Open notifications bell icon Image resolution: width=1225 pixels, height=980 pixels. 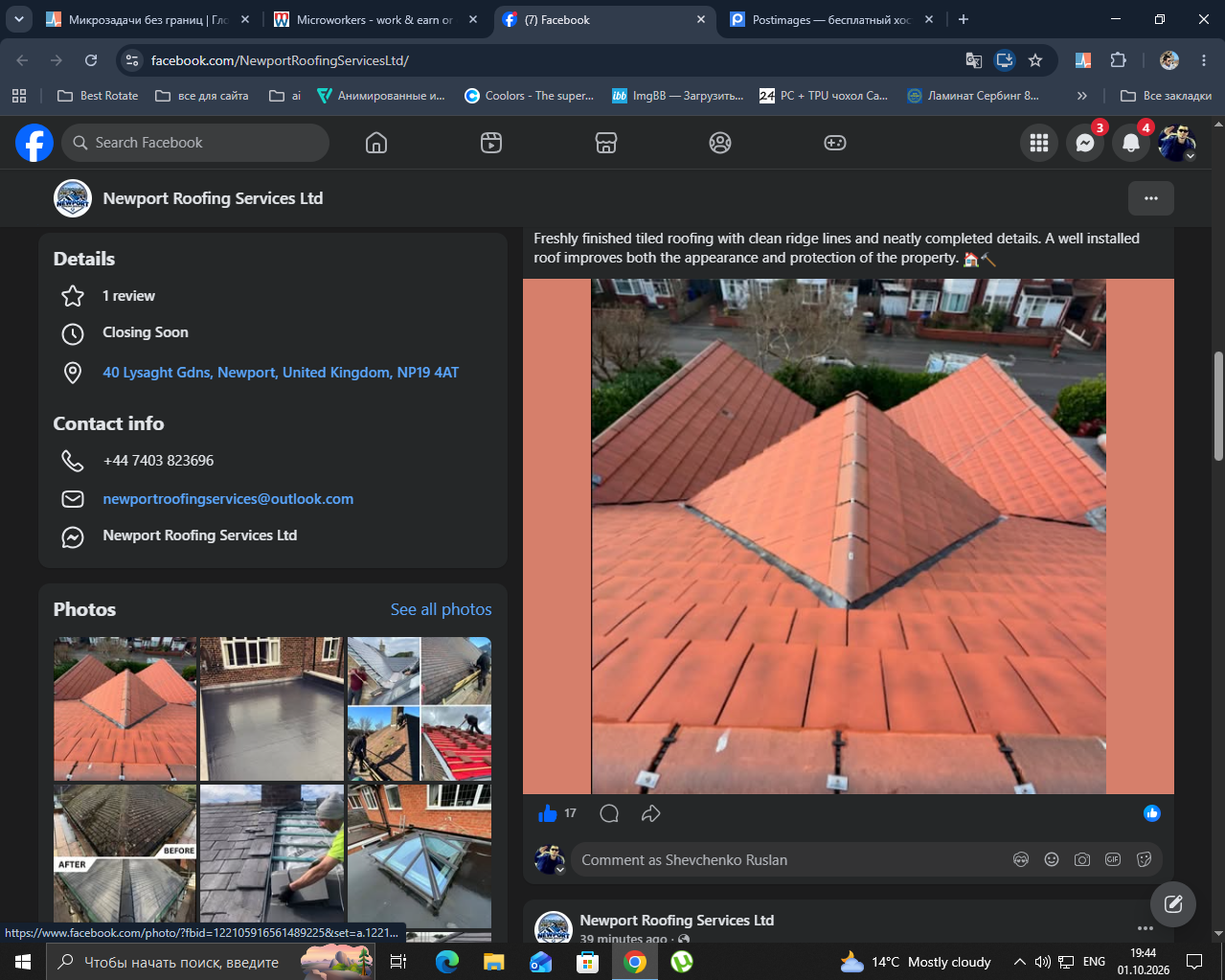(1131, 143)
